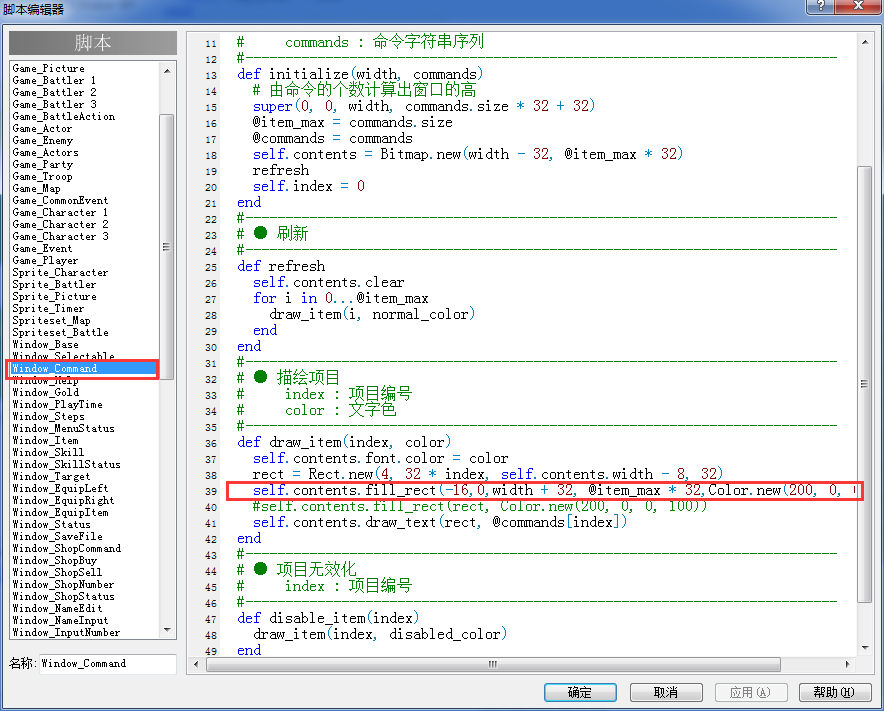Select Game_Actor script in list
Screen dimensions: 884x711
point(42,128)
